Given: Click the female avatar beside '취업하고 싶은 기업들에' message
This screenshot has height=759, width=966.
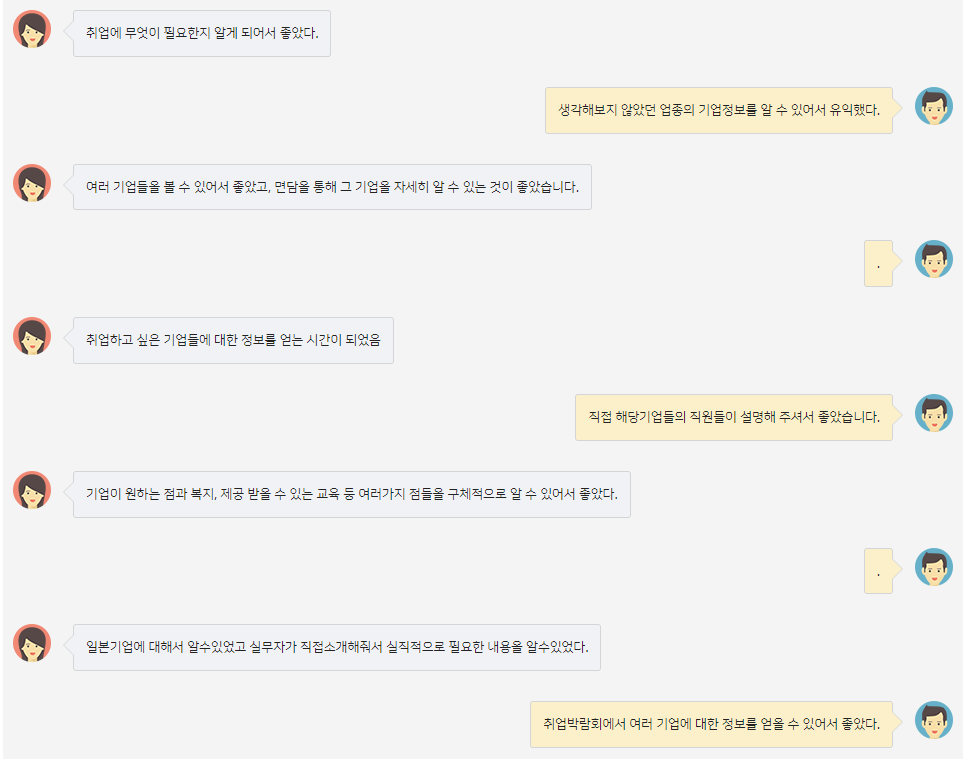Looking at the screenshot, I should pos(32,336).
